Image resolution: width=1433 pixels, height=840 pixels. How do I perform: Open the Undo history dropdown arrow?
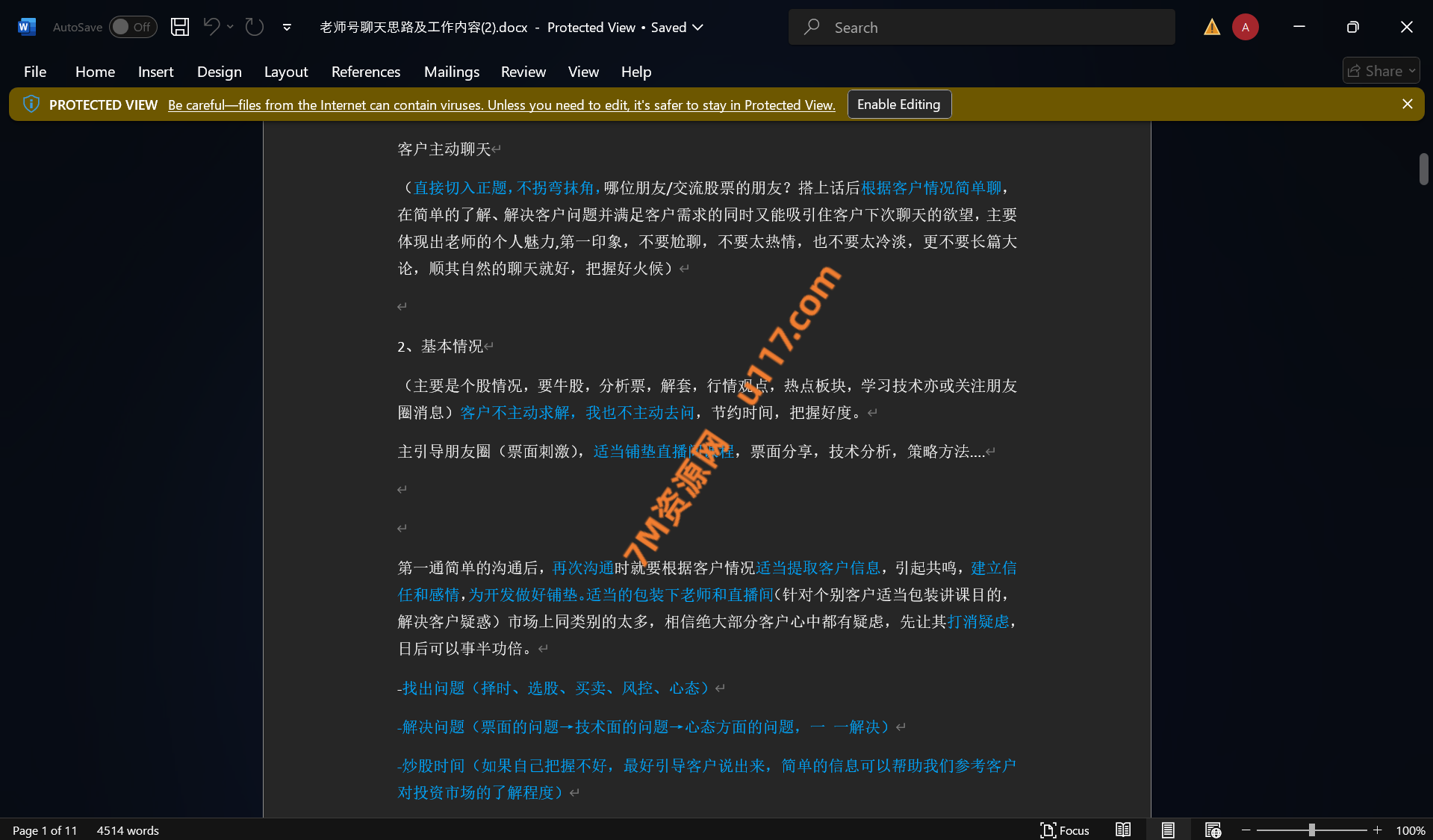tap(230, 27)
